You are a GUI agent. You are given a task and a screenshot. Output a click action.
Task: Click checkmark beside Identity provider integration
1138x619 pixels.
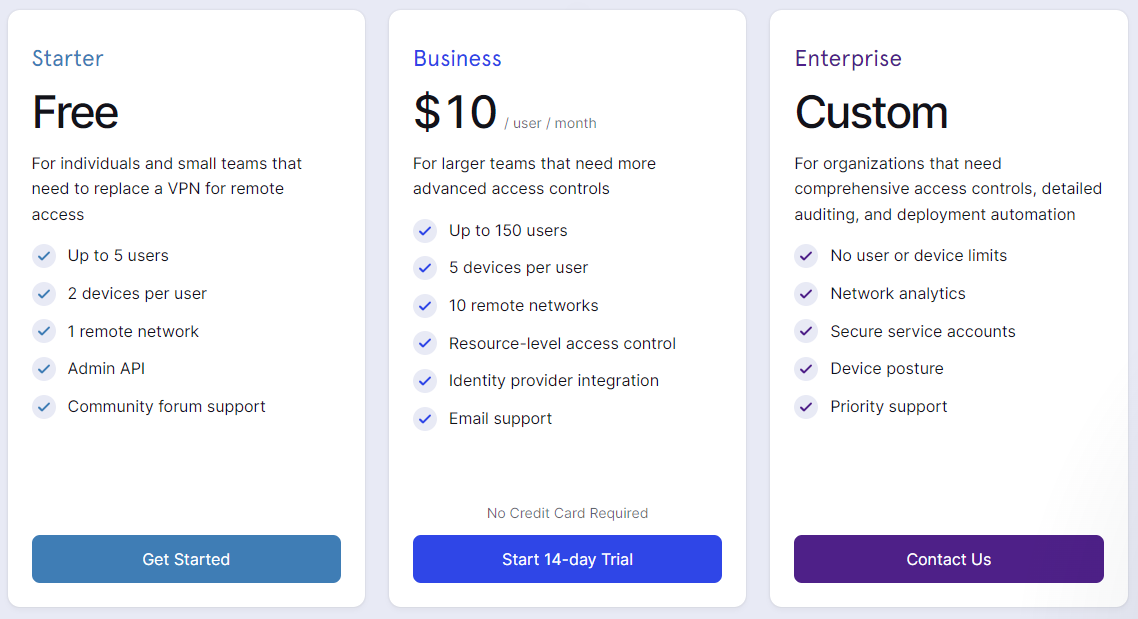pyautogui.click(x=425, y=381)
